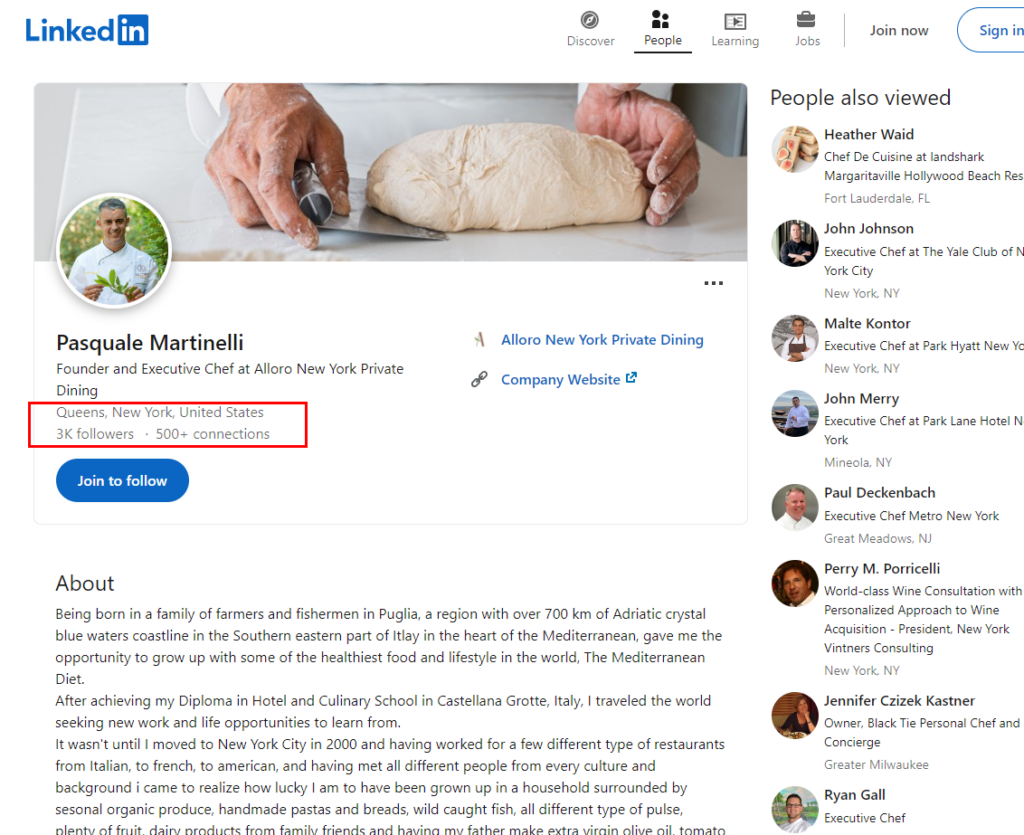This screenshot has width=1024, height=835.
Task: Open Alloro New York Private Dining link
Action: click(x=602, y=340)
